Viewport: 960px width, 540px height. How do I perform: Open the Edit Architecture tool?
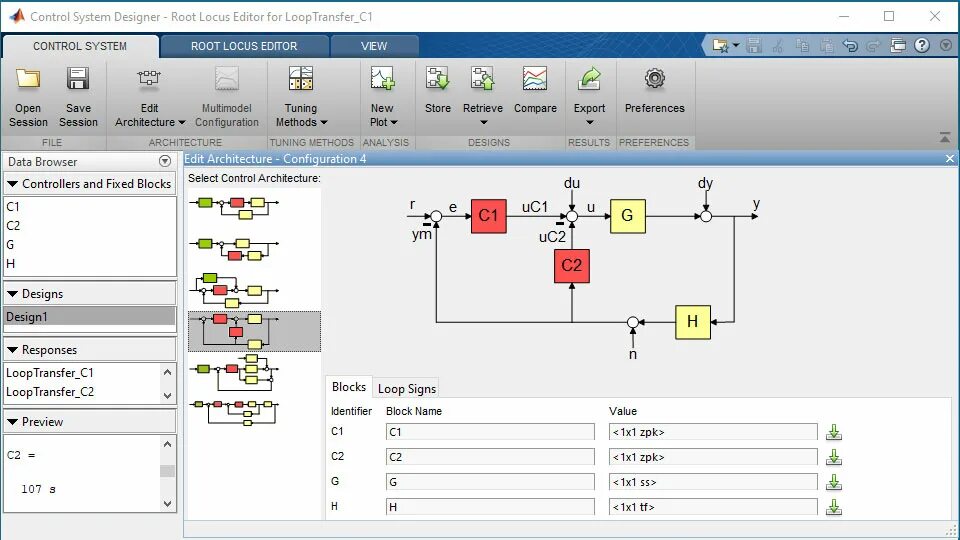(x=149, y=97)
